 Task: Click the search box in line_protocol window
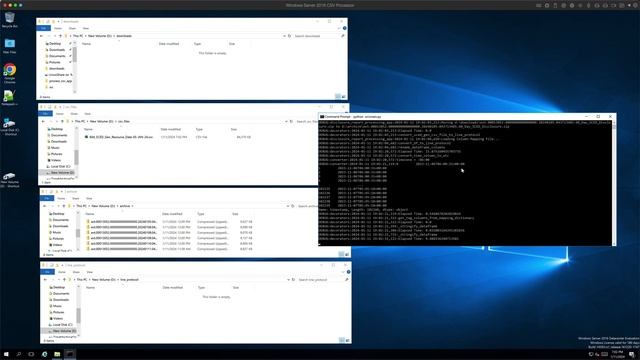(x=321, y=280)
